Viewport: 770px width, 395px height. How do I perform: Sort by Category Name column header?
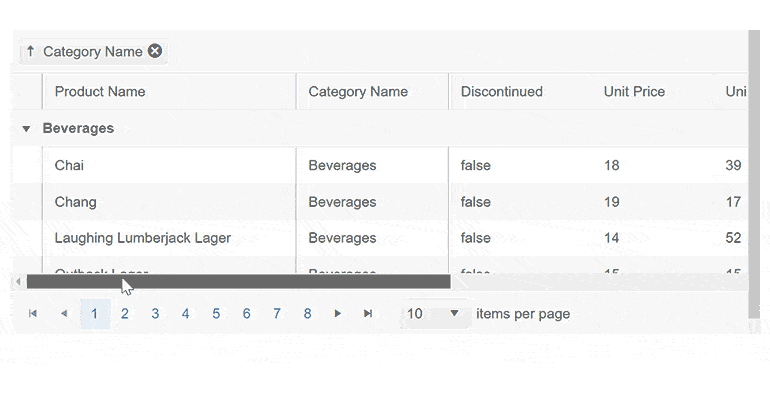(373, 91)
